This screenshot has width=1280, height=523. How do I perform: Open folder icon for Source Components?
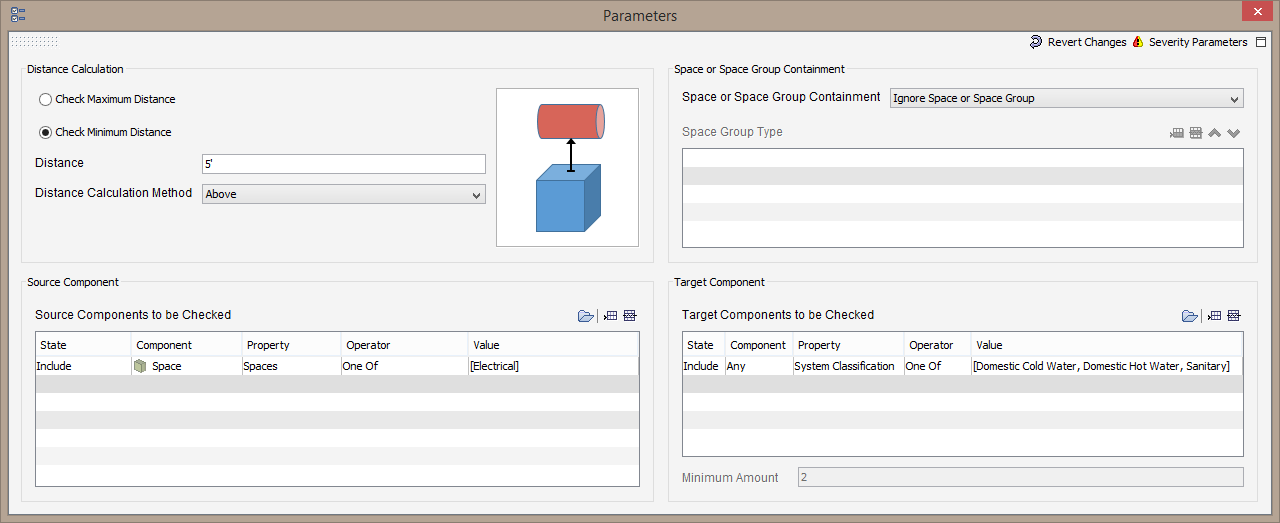click(586, 316)
